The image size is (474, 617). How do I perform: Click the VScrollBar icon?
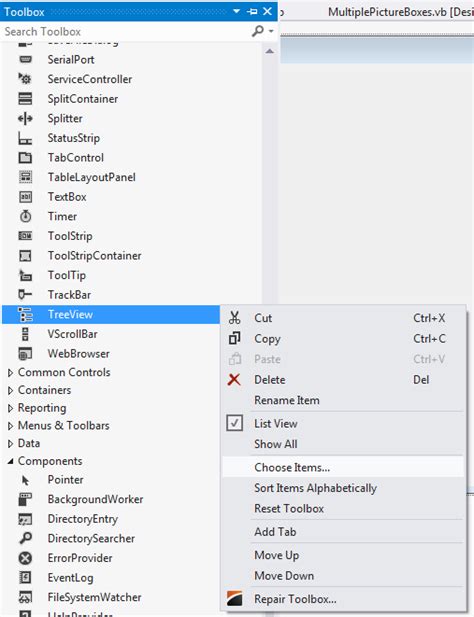pos(25,334)
